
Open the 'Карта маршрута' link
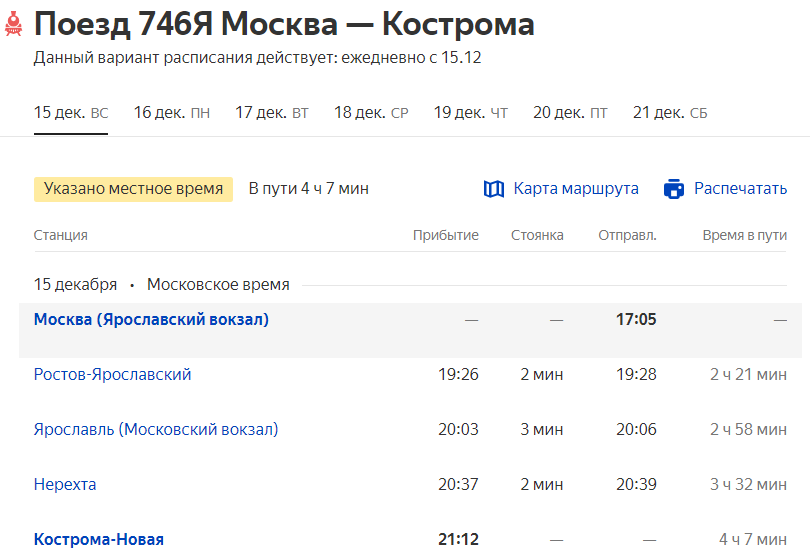click(x=576, y=189)
